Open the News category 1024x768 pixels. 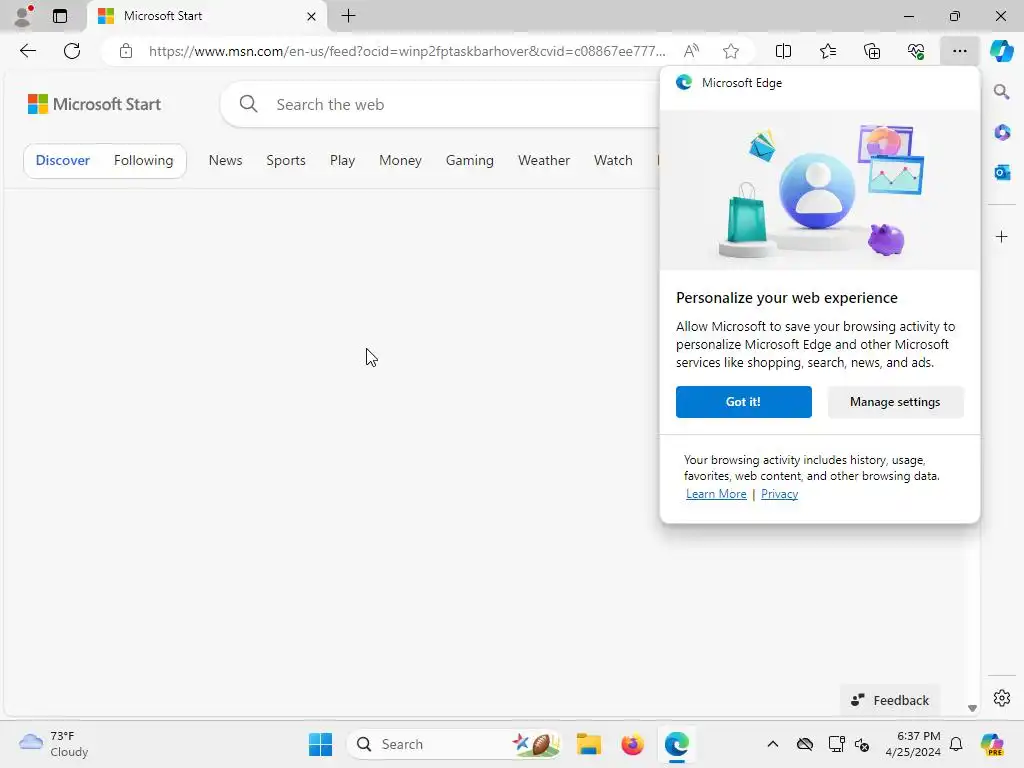coord(225,161)
